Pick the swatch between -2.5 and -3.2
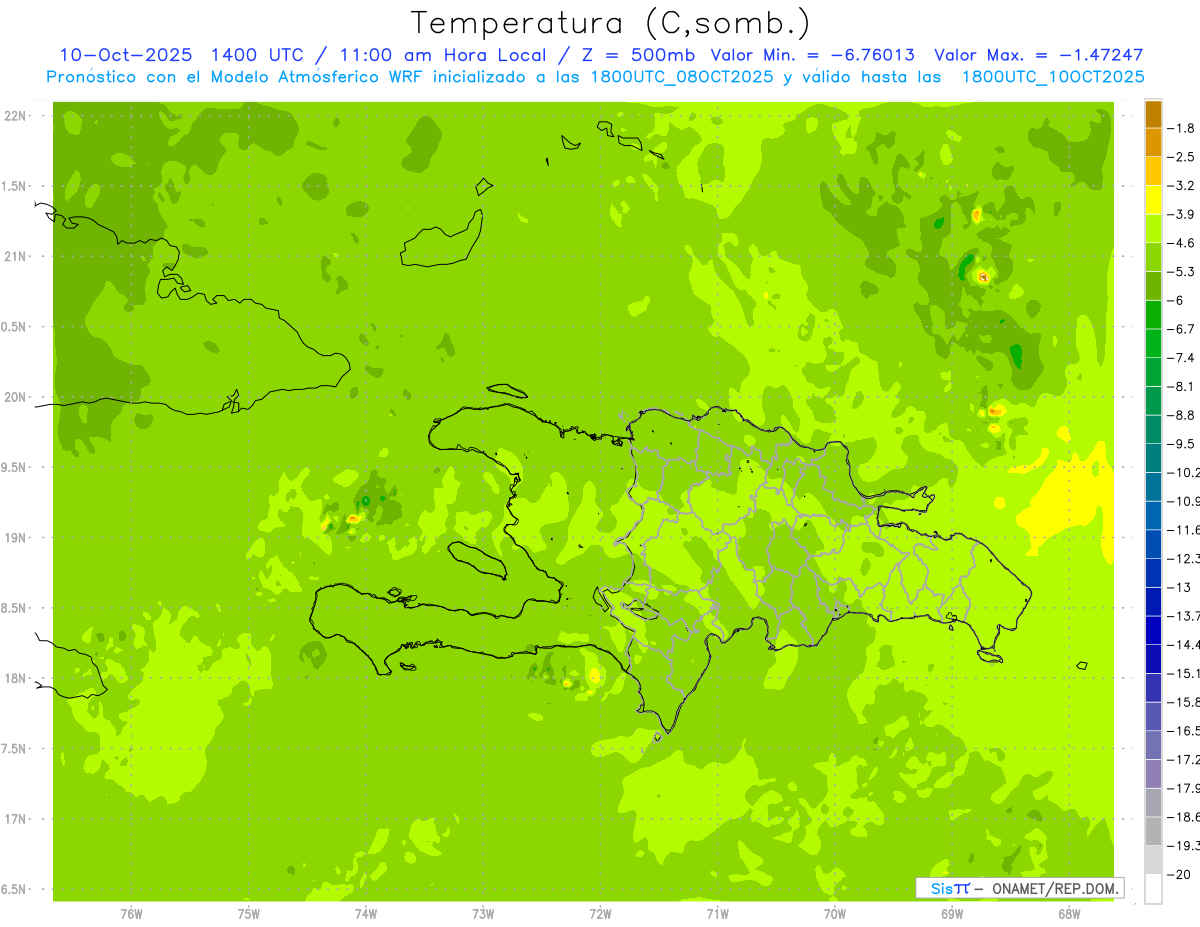The height and width of the screenshot is (927, 1200). tap(1153, 171)
